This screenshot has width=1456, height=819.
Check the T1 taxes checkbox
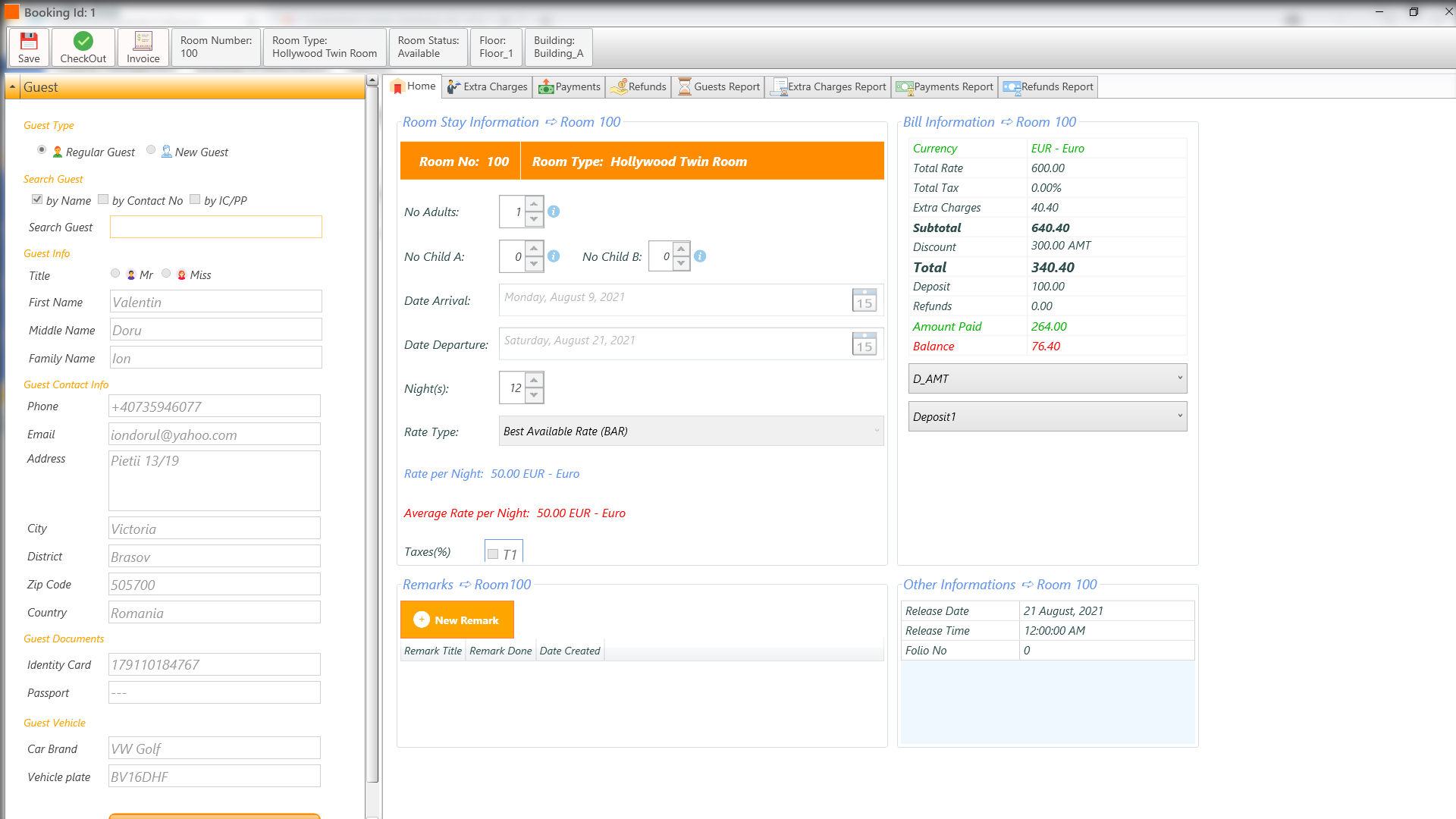coord(493,554)
